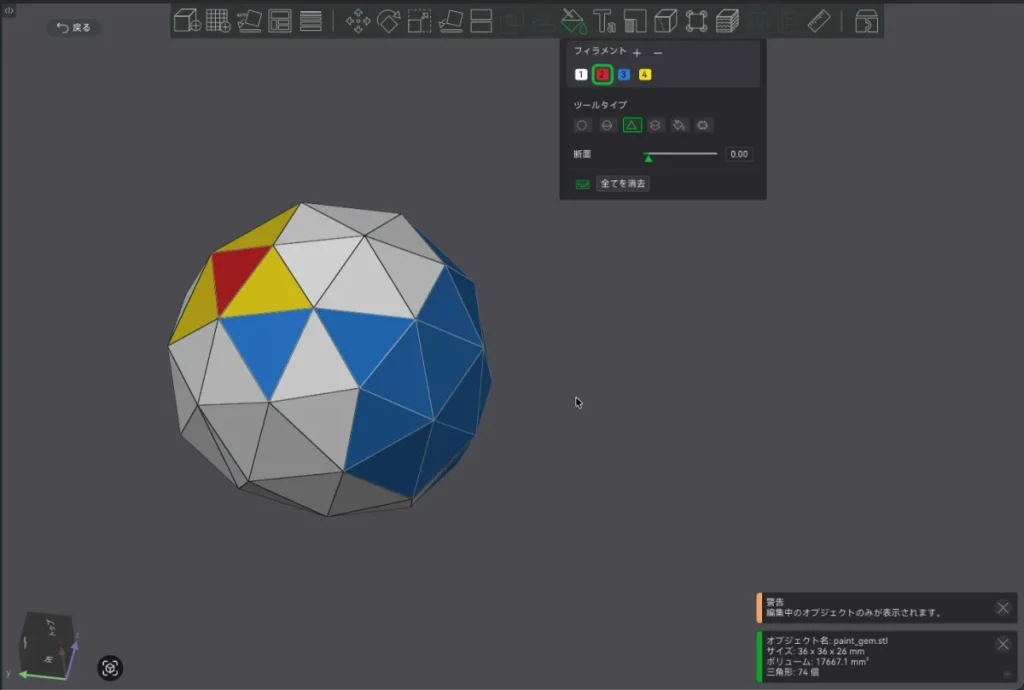Select the Triangle tool type
This screenshot has height=690, width=1024.
[x=632, y=125]
